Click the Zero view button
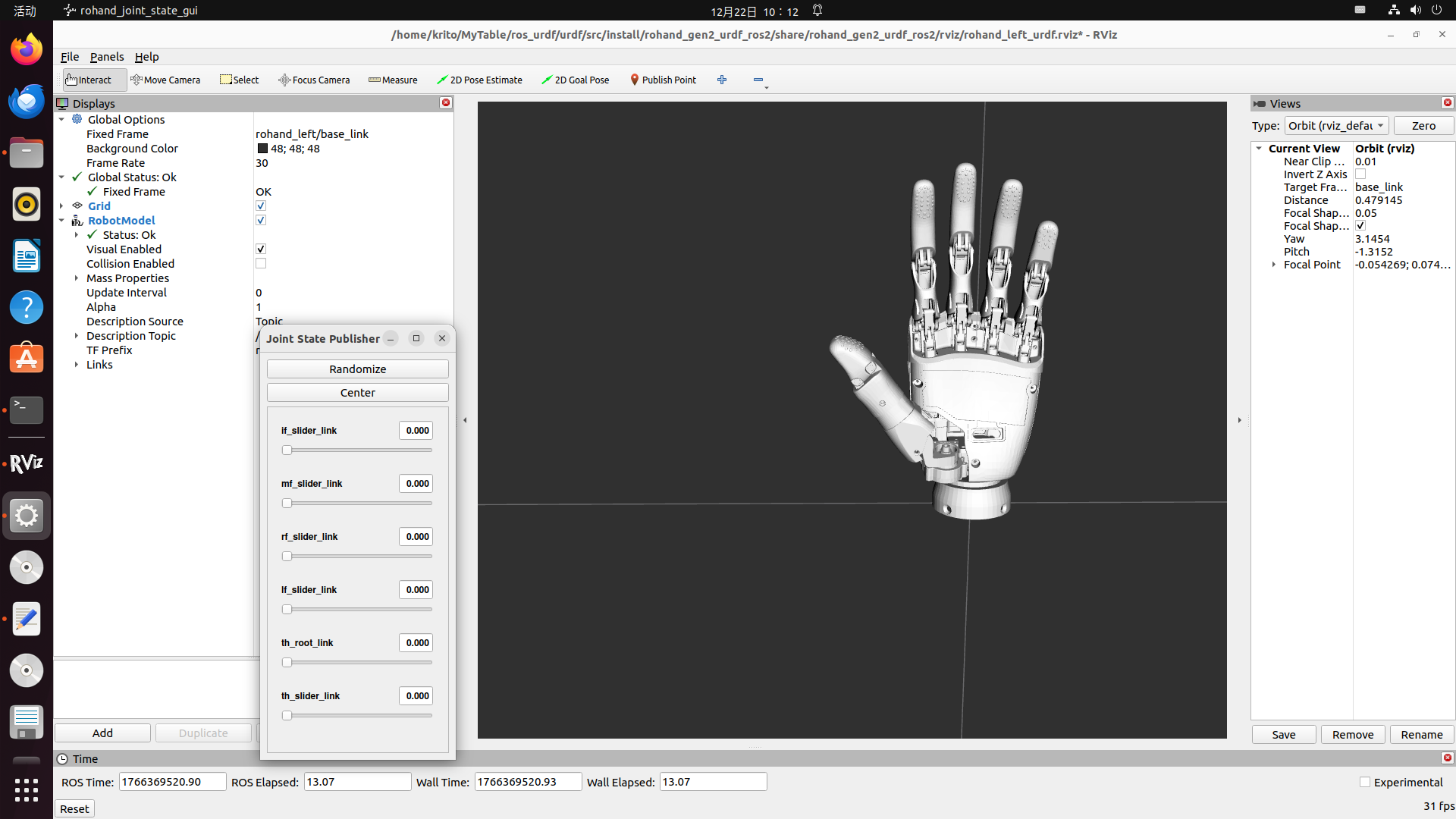The height and width of the screenshot is (819, 1456). (1423, 126)
